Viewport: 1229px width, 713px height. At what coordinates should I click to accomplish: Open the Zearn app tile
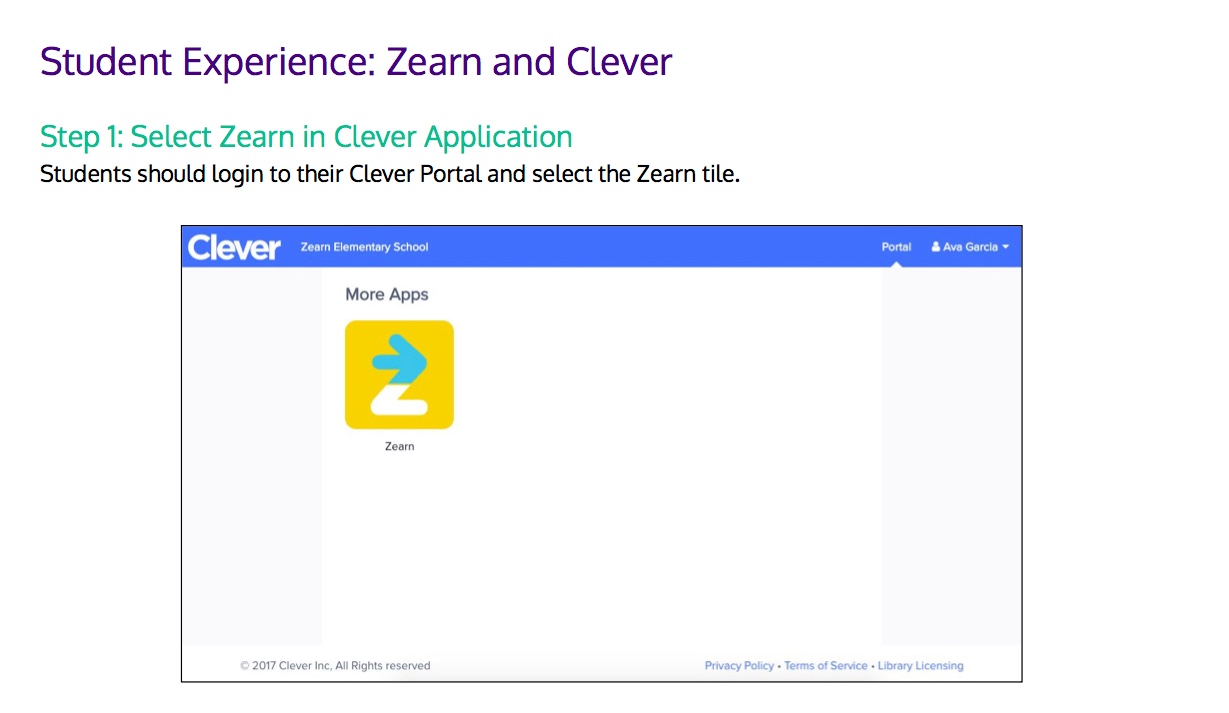click(399, 375)
